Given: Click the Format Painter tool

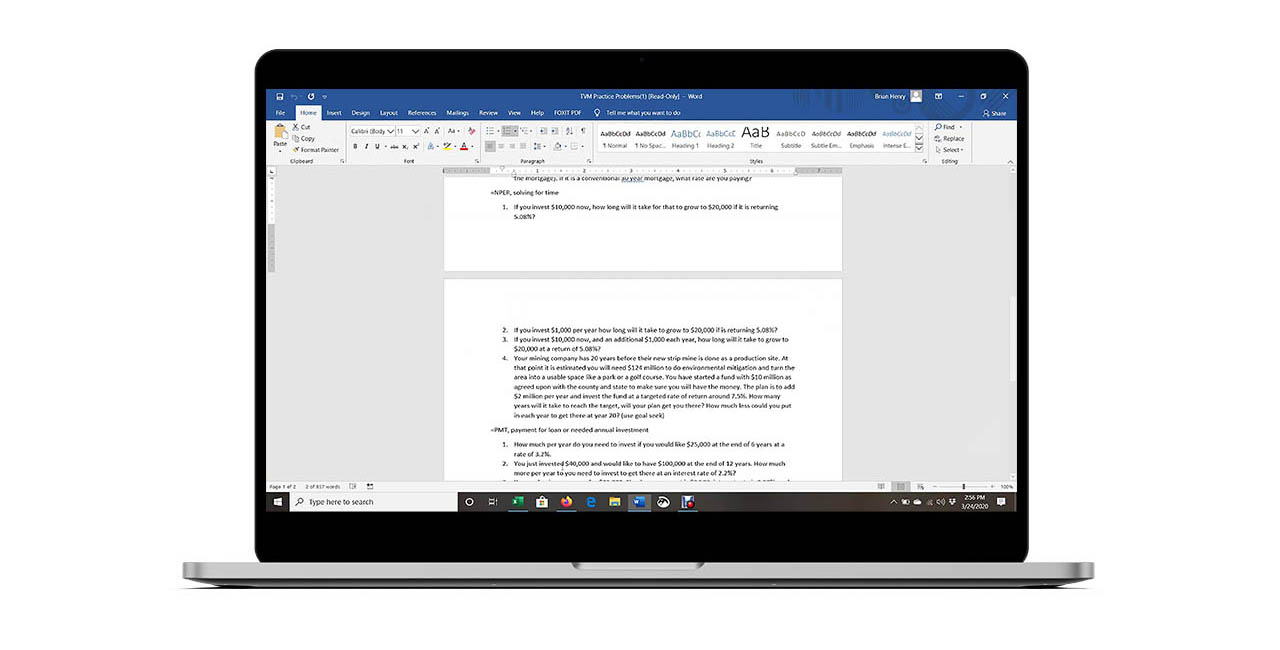Looking at the screenshot, I should pyautogui.click(x=316, y=150).
